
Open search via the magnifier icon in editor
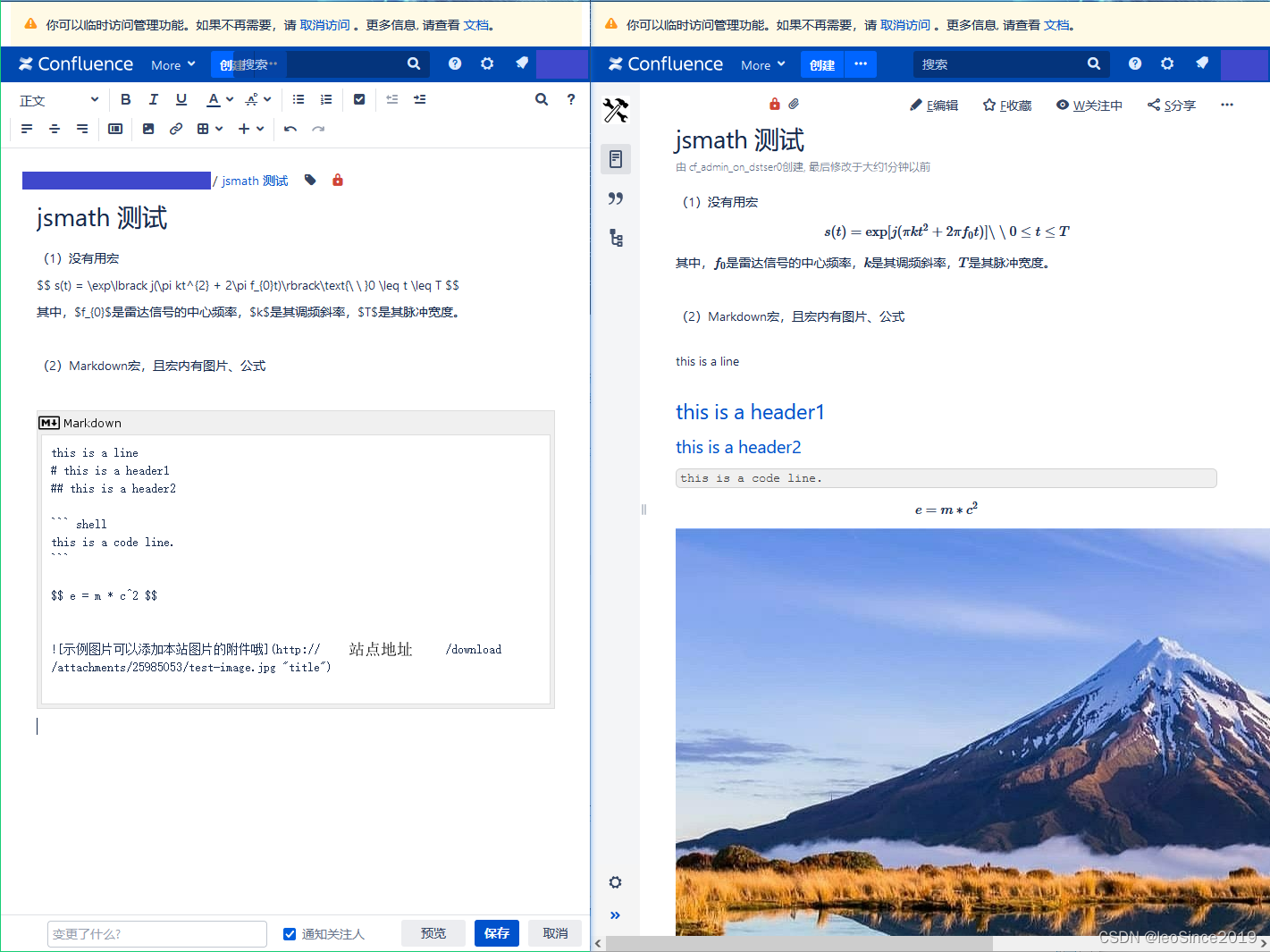542,99
